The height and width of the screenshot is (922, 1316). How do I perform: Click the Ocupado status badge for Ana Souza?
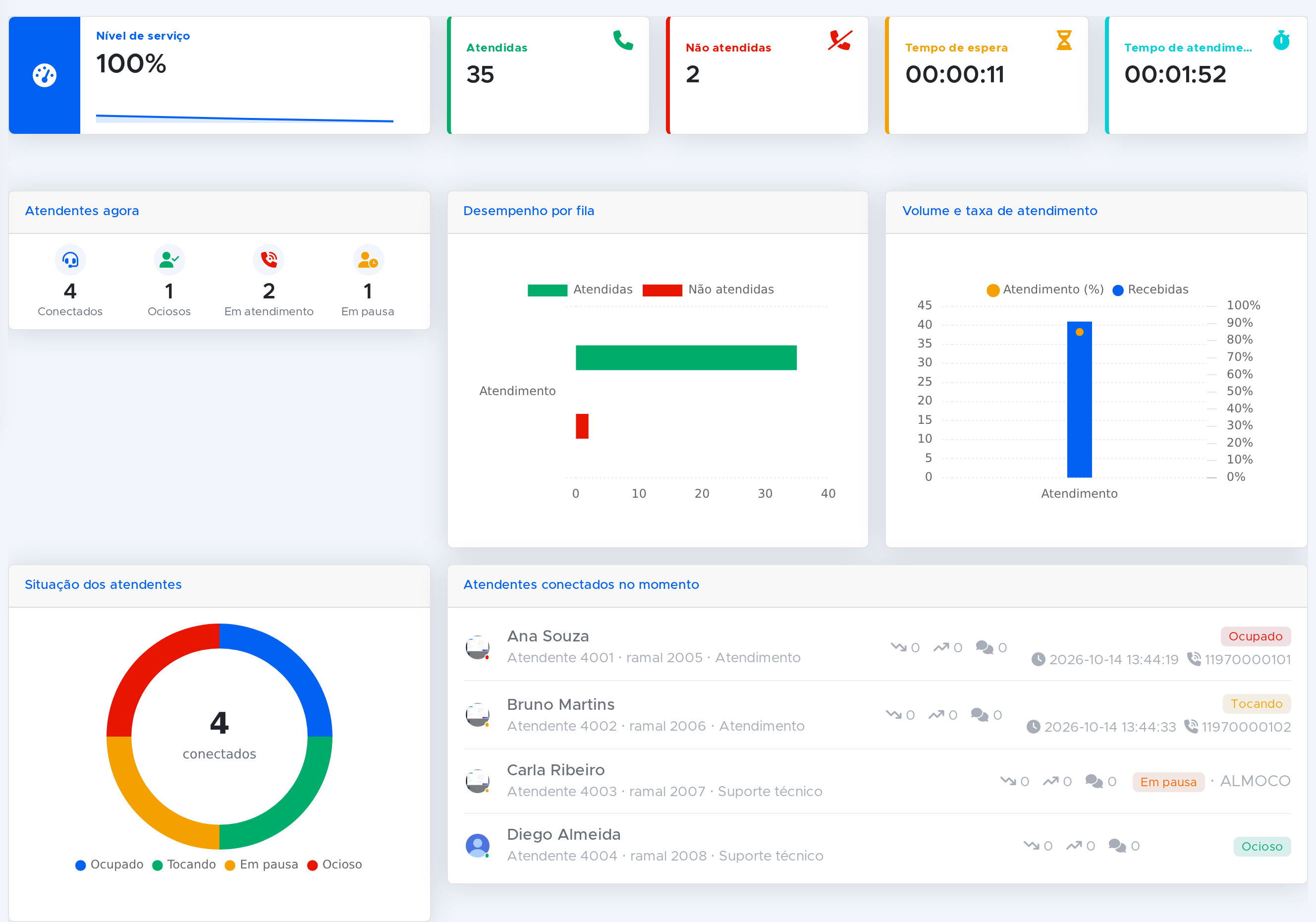pos(1255,636)
